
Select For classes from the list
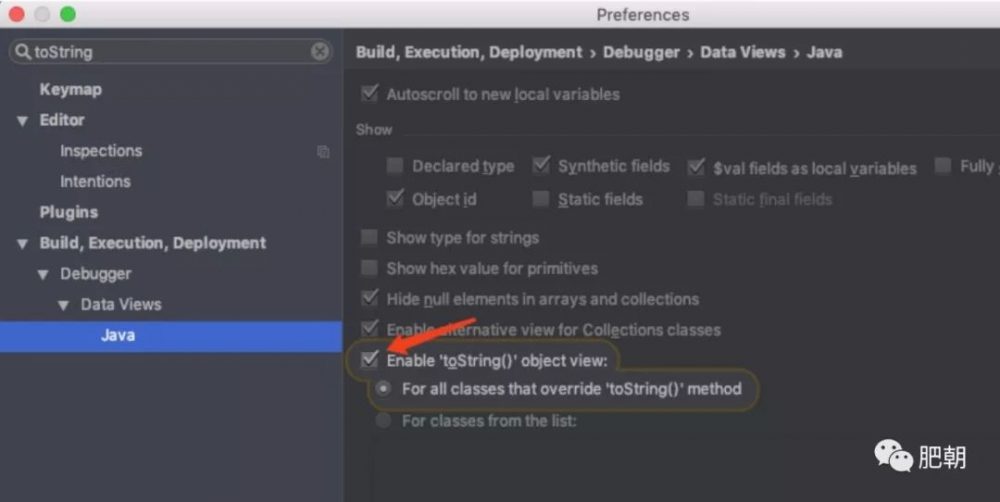[x=383, y=420]
